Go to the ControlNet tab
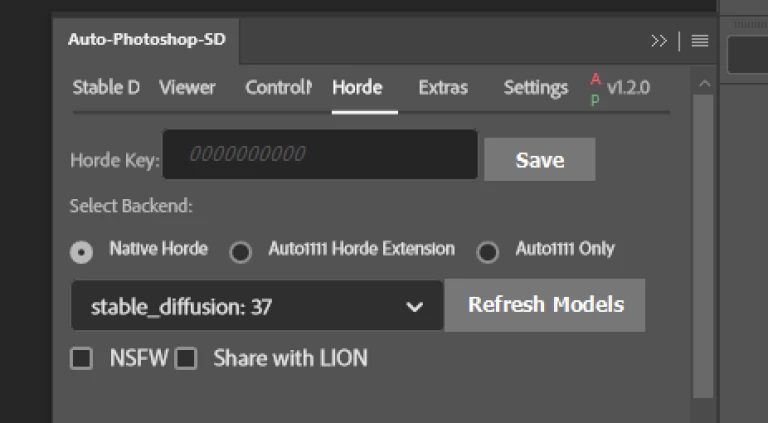 click(x=278, y=88)
